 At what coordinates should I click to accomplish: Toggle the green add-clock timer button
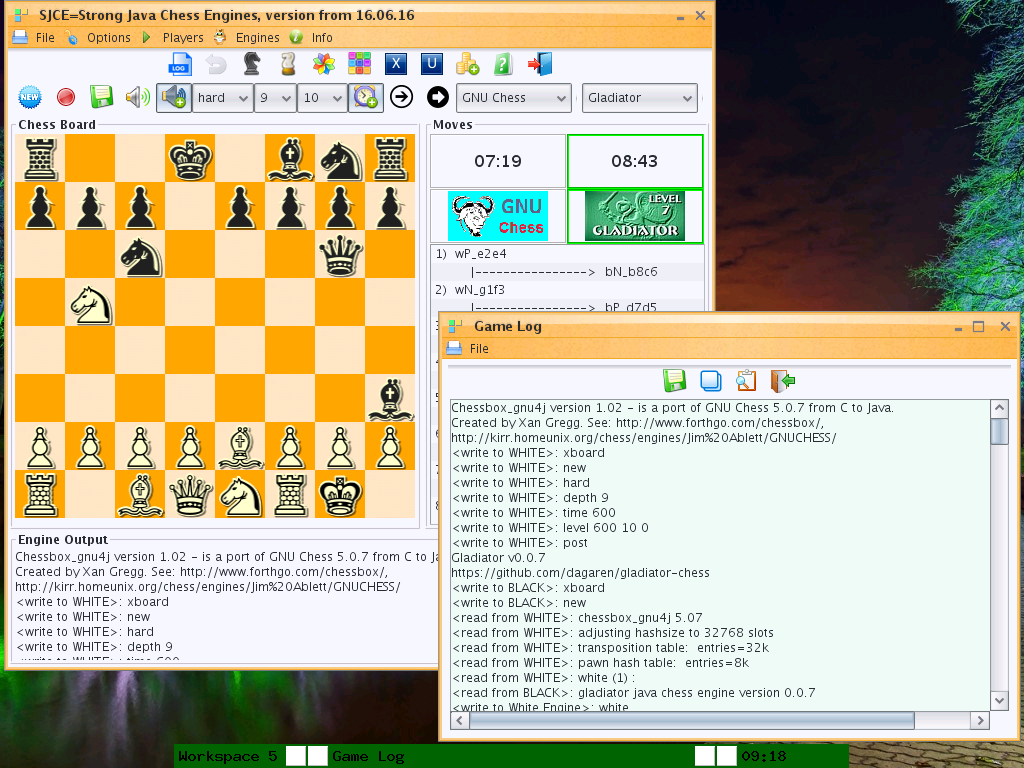365,97
